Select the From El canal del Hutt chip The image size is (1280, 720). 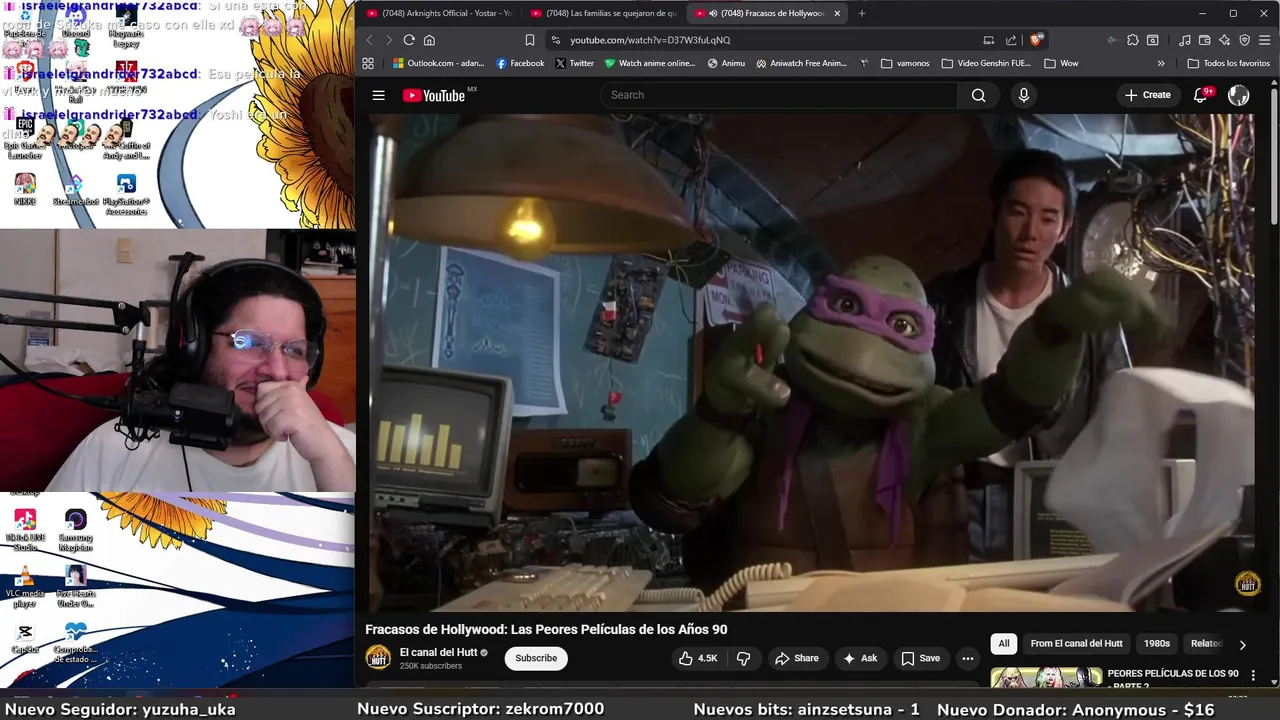[x=1076, y=644]
